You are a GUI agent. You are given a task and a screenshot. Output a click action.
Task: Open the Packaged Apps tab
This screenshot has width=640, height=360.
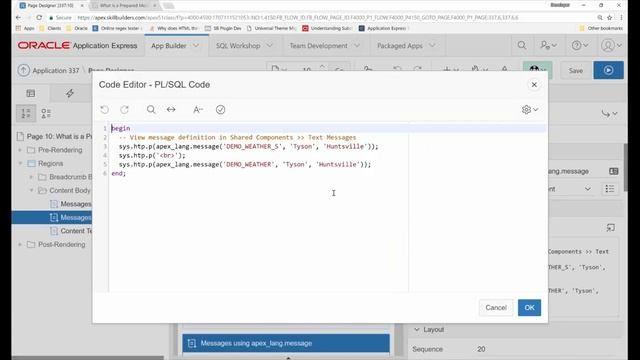pyautogui.click(x=400, y=46)
